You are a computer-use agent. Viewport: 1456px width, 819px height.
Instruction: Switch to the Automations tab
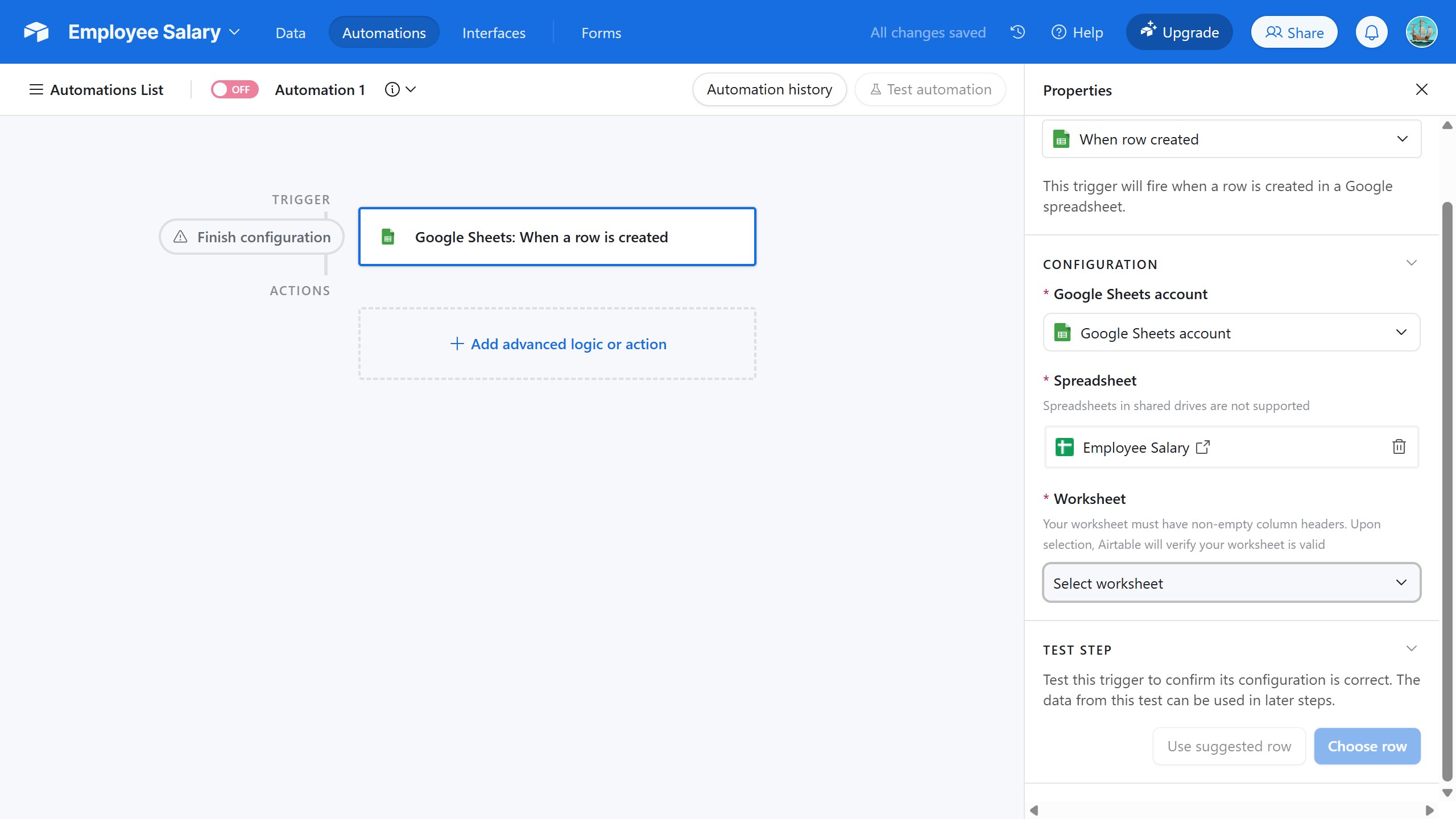[384, 32]
